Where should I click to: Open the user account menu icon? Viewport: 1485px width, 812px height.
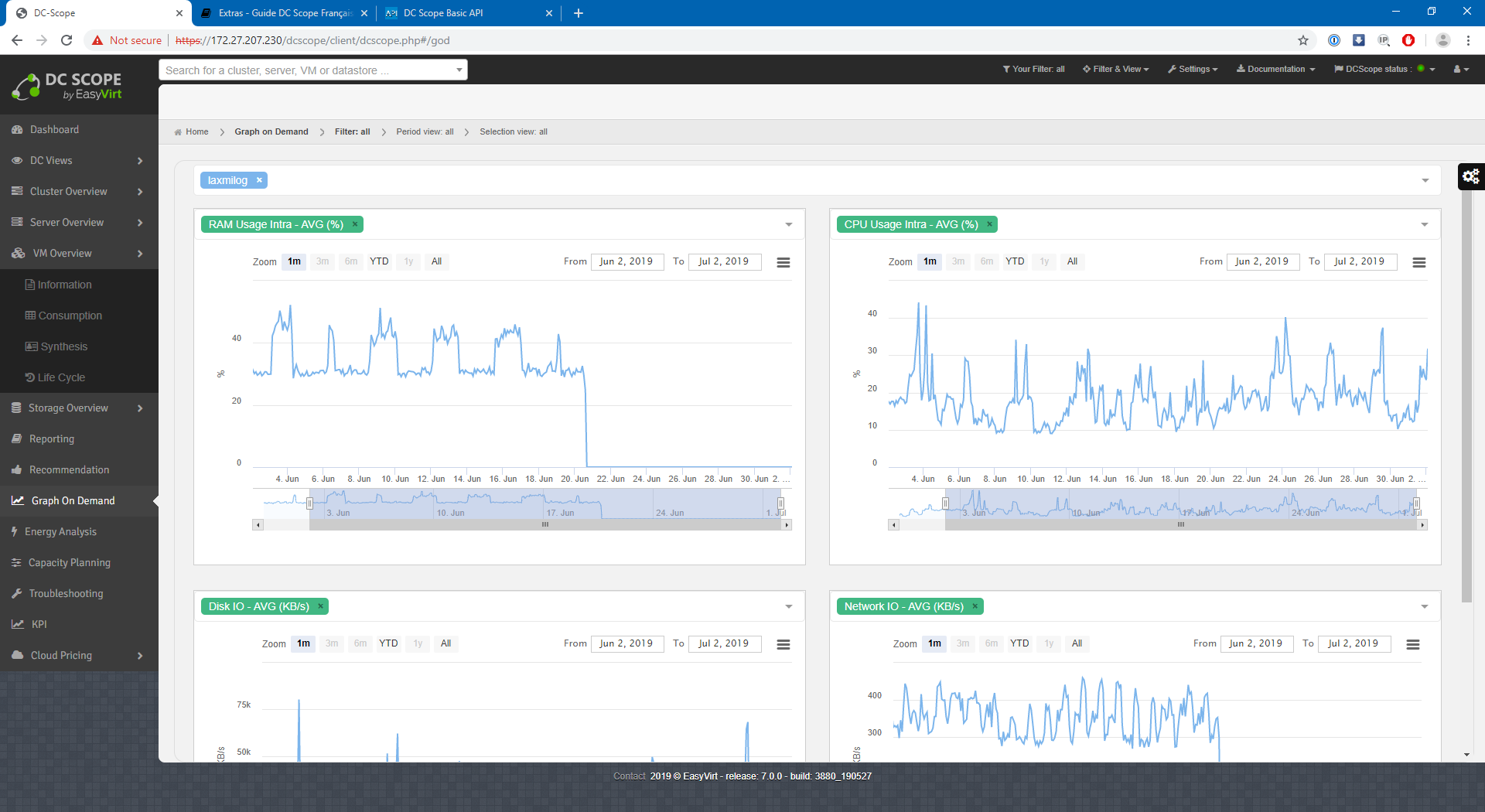(1460, 70)
